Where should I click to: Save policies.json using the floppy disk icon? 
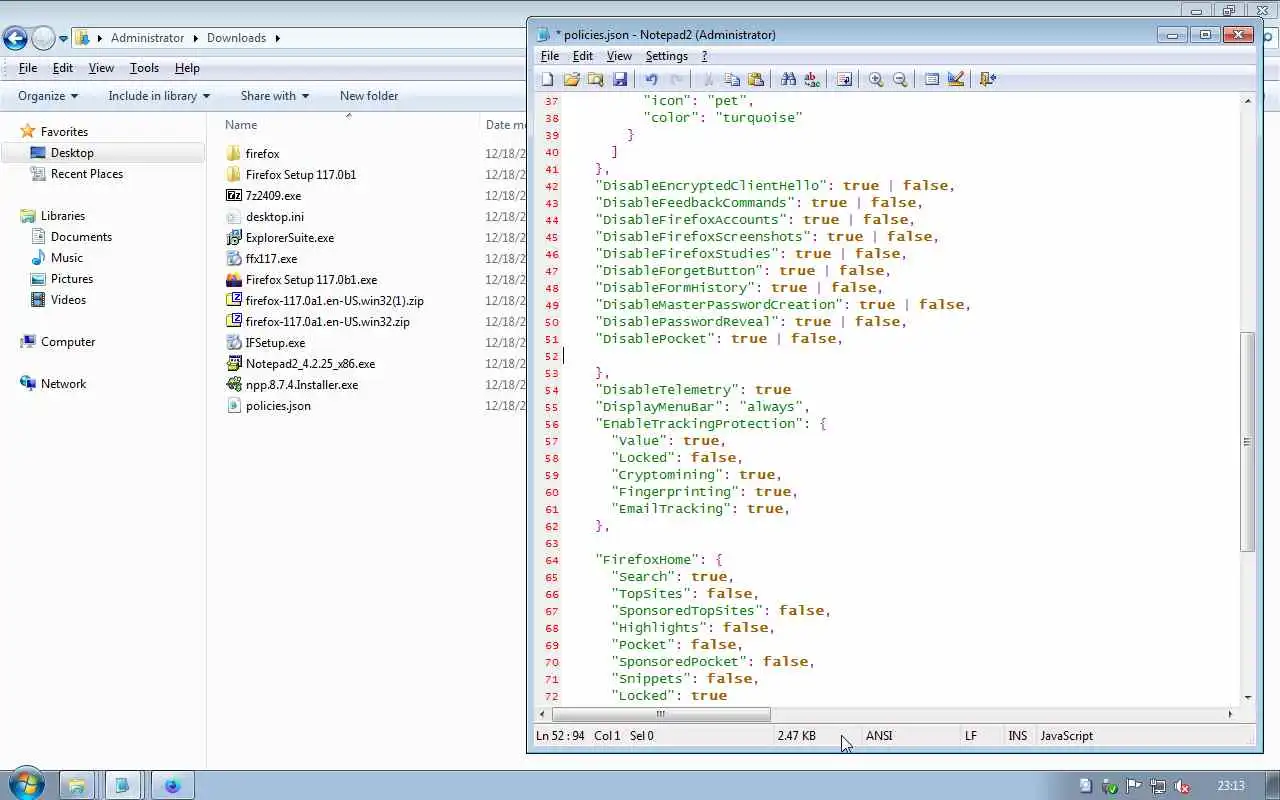[619, 79]
